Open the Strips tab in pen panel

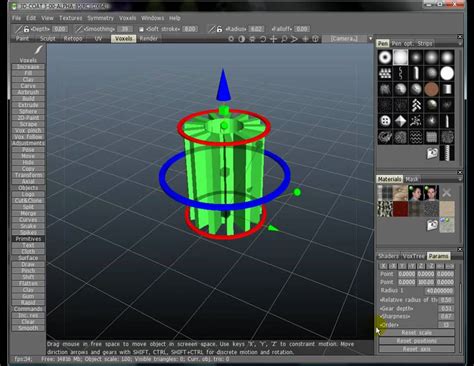[x=424, y=44]
